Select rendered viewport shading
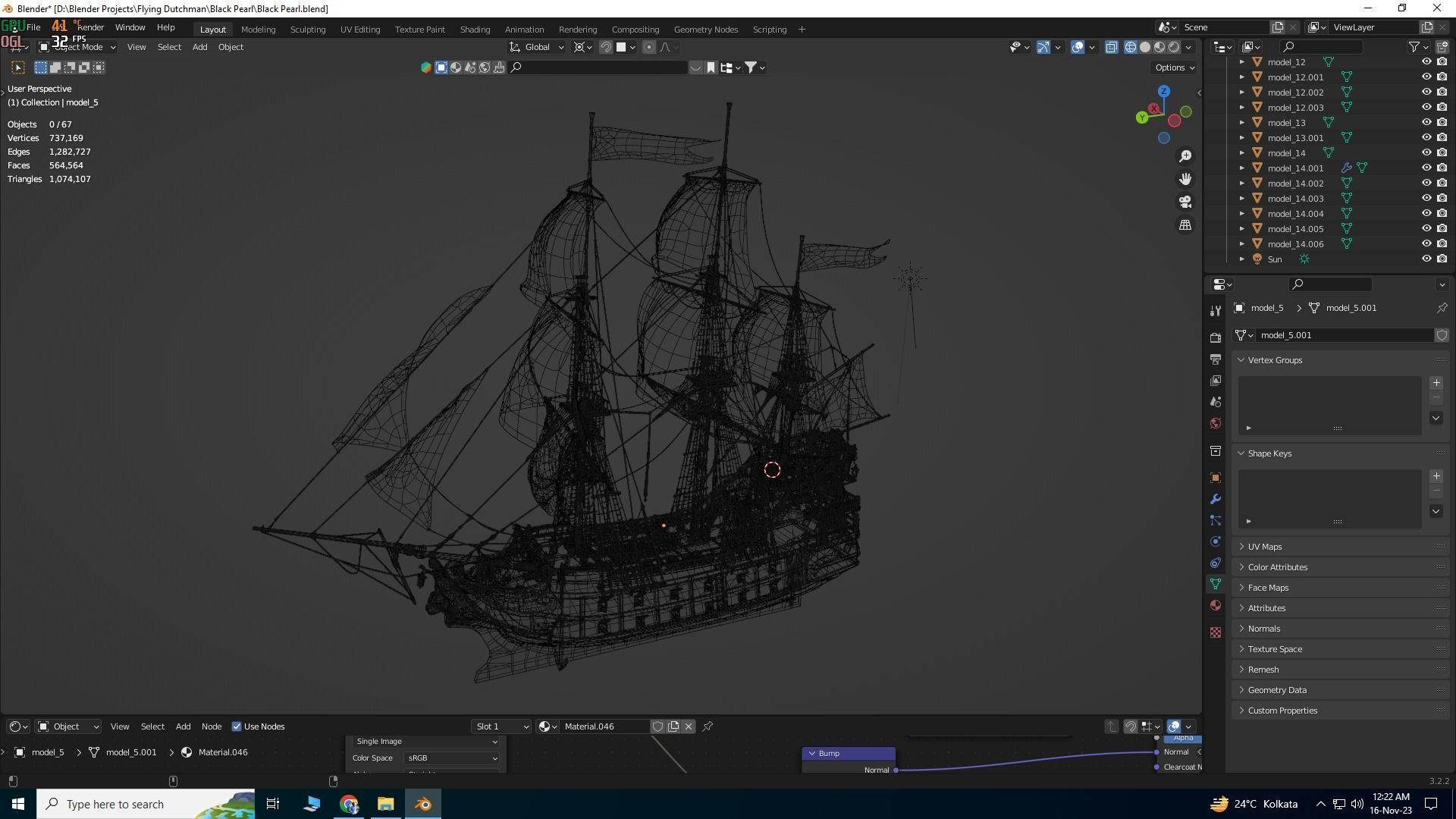The width and height of the screenshot is (1456, 819). click(x=1174, y=47)
